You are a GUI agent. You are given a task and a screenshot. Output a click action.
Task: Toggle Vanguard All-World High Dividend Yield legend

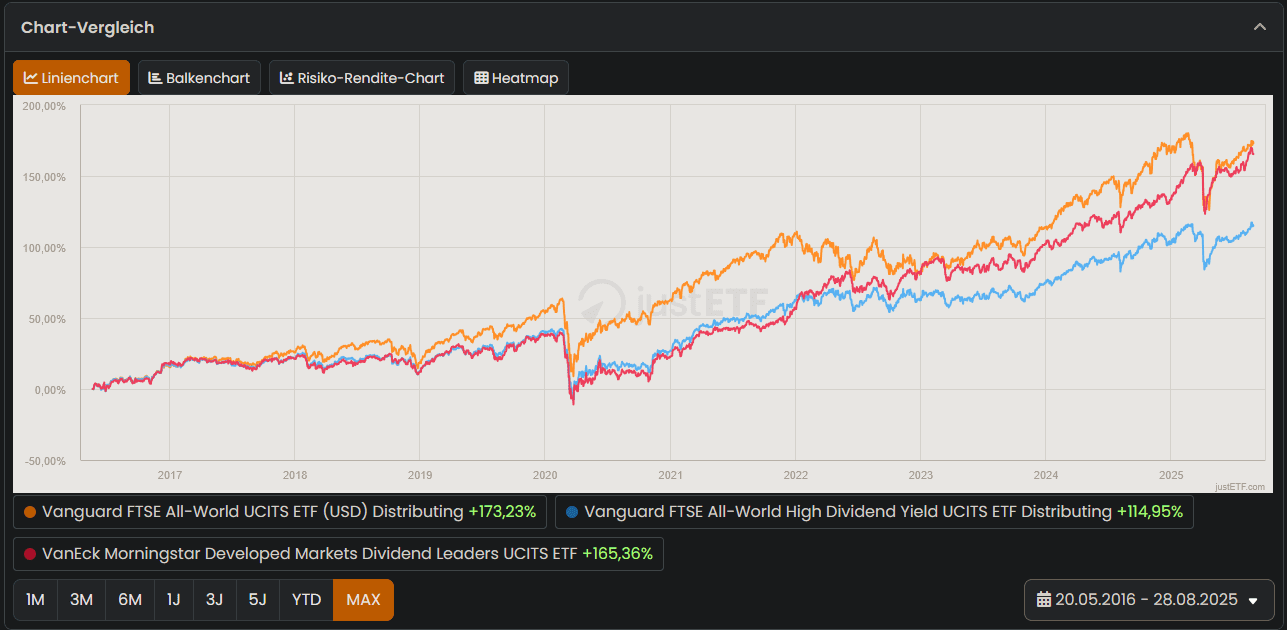pos(874,512)
